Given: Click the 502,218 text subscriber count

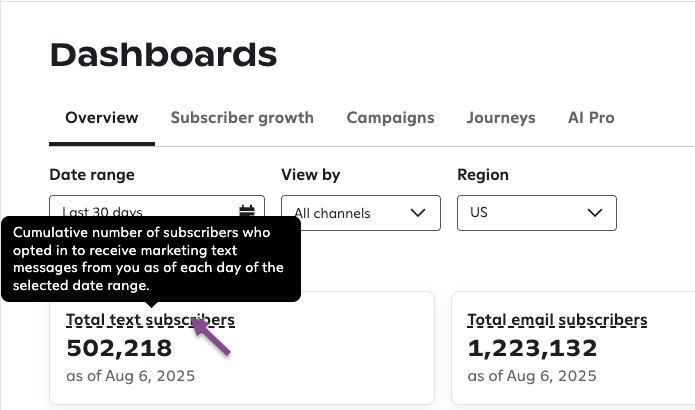Looking at the screenshot, I should click(x=119, y=348).
